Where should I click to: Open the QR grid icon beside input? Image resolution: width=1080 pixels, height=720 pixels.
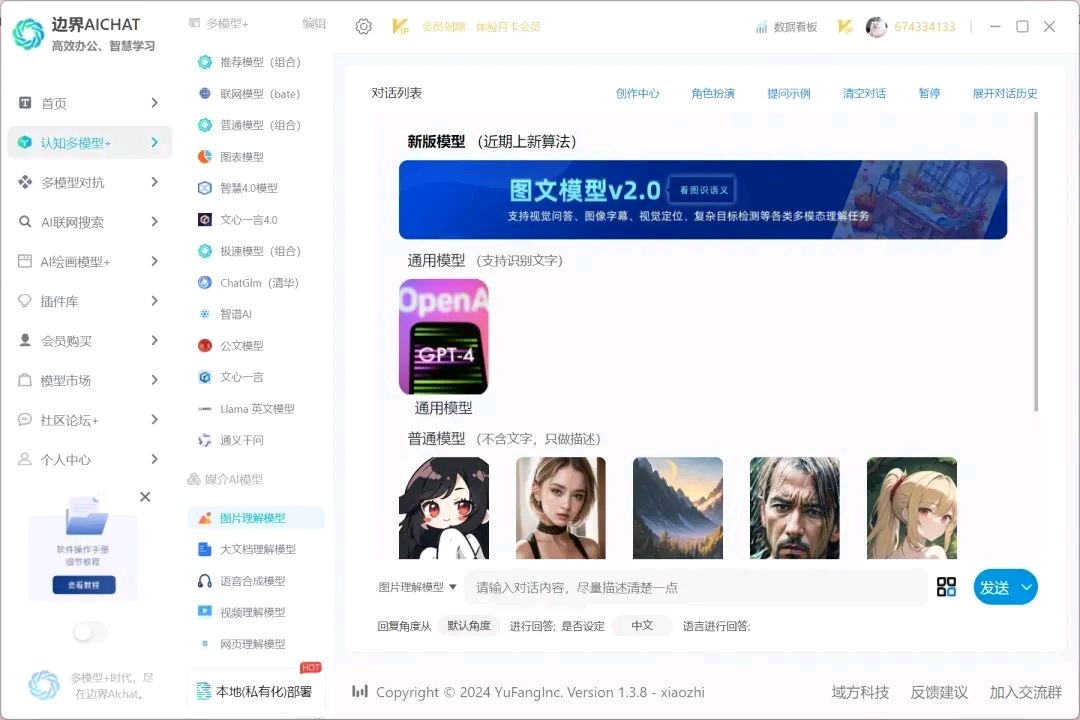point(946,587)
